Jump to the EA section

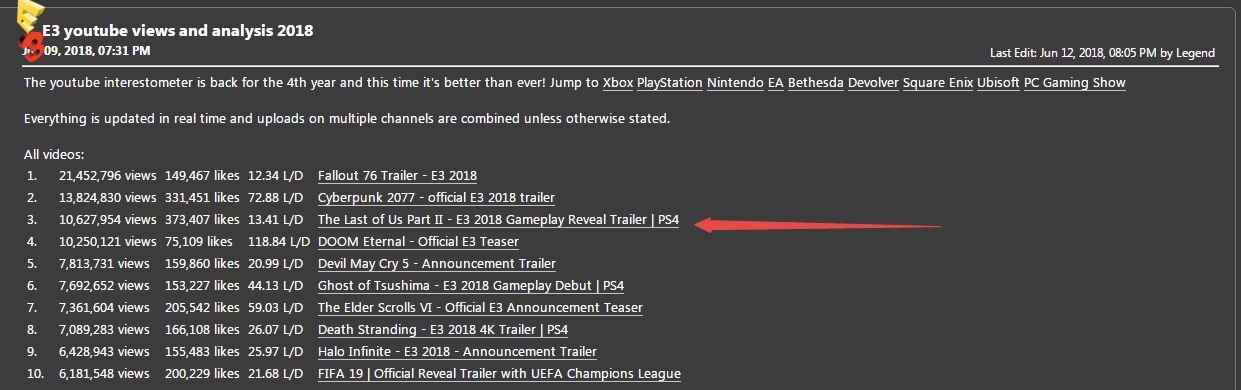[775, 83]
